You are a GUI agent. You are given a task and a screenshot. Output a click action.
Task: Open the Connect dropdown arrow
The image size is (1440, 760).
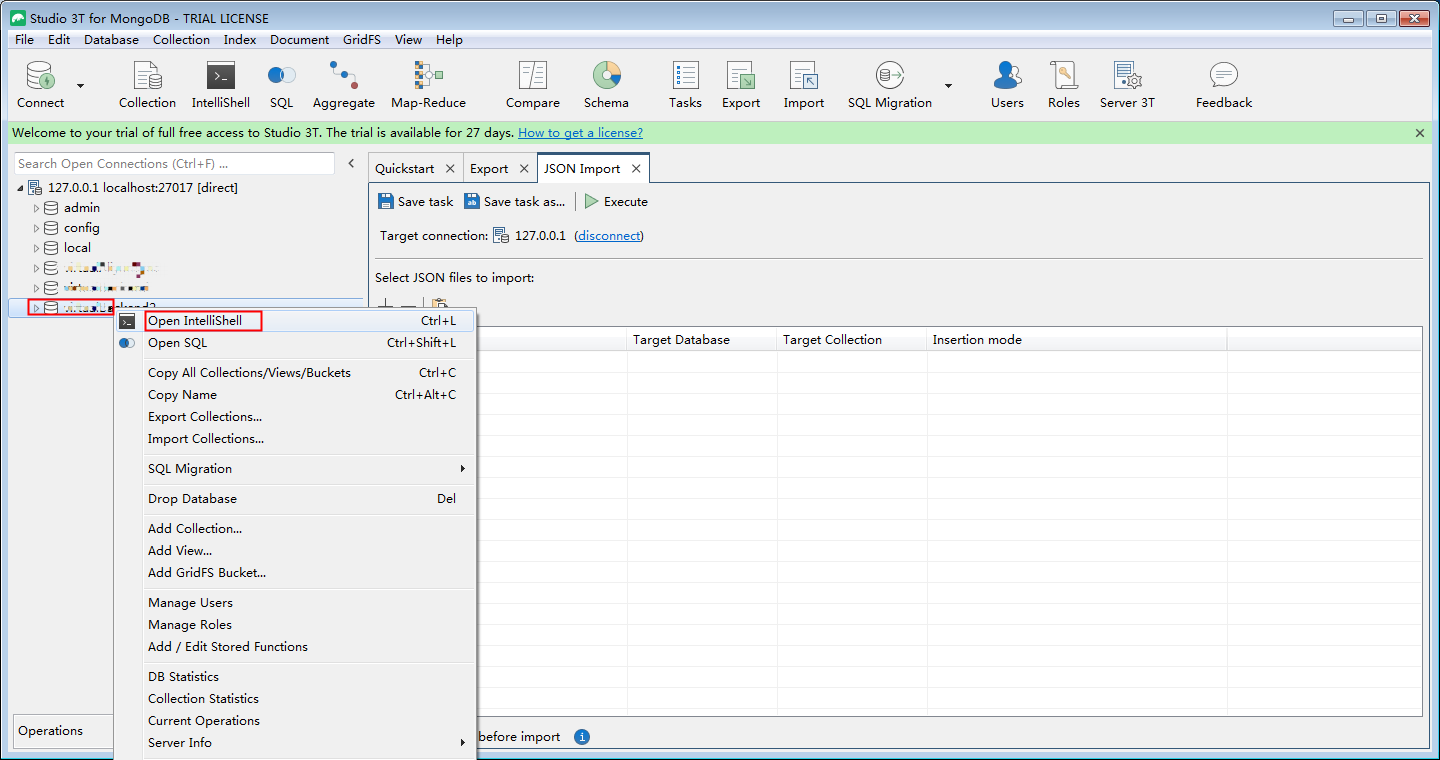81,86
